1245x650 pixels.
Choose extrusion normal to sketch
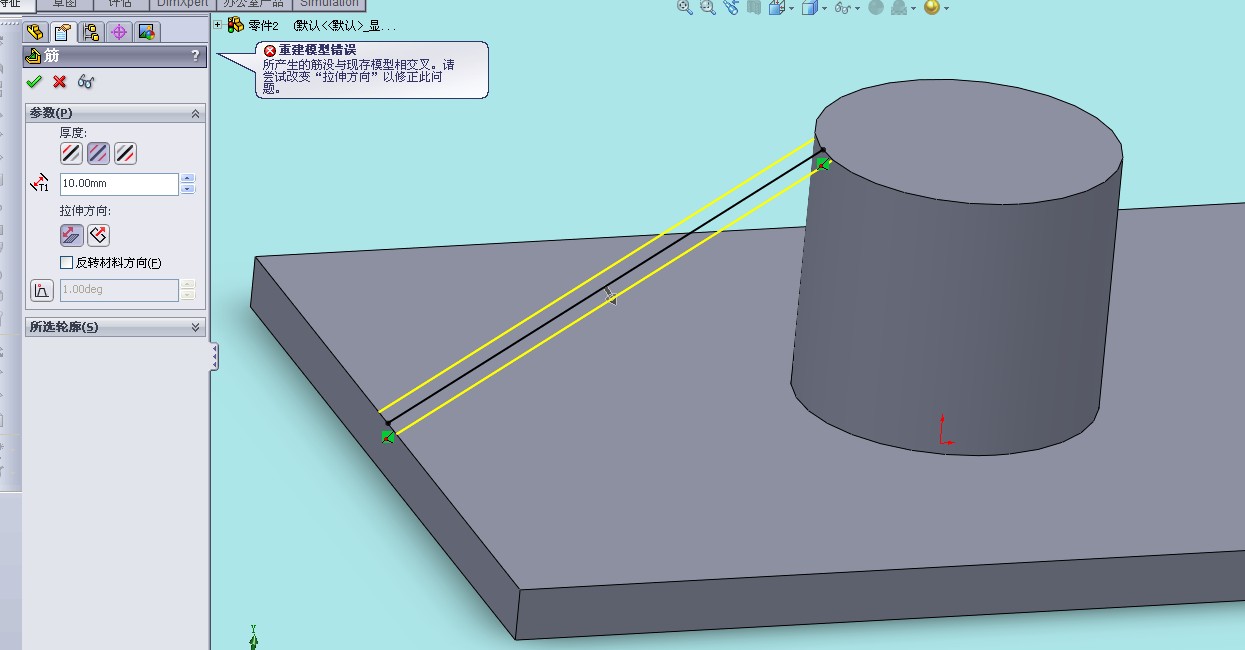[98, 235]
